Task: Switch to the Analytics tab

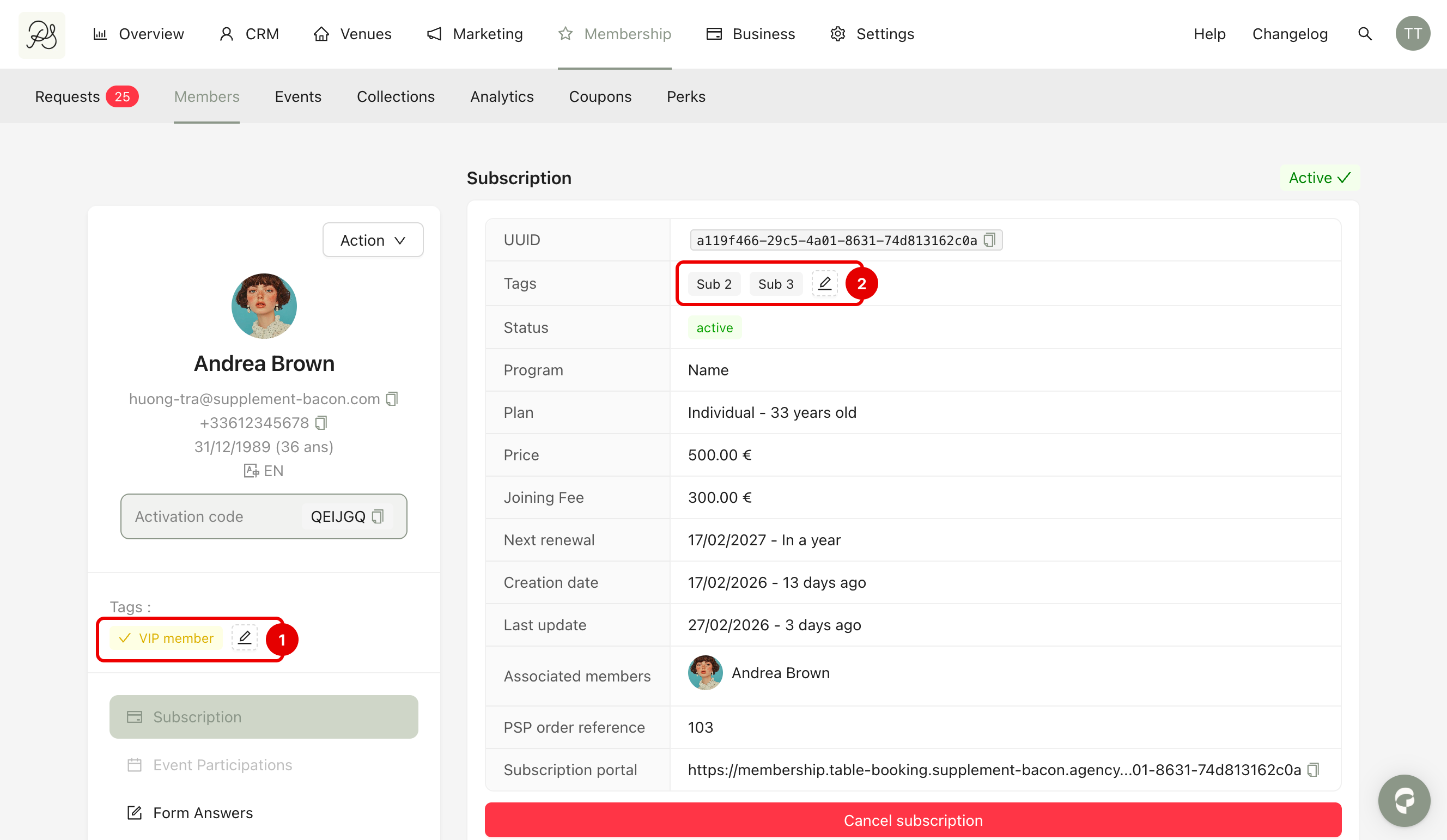Action: pos(501,96)
